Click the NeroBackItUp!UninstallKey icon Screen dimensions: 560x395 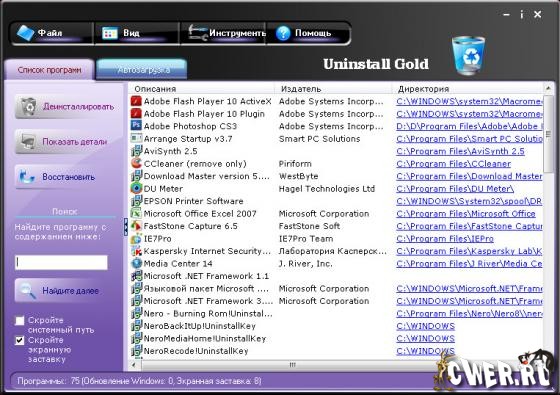[x=136, y=326]
